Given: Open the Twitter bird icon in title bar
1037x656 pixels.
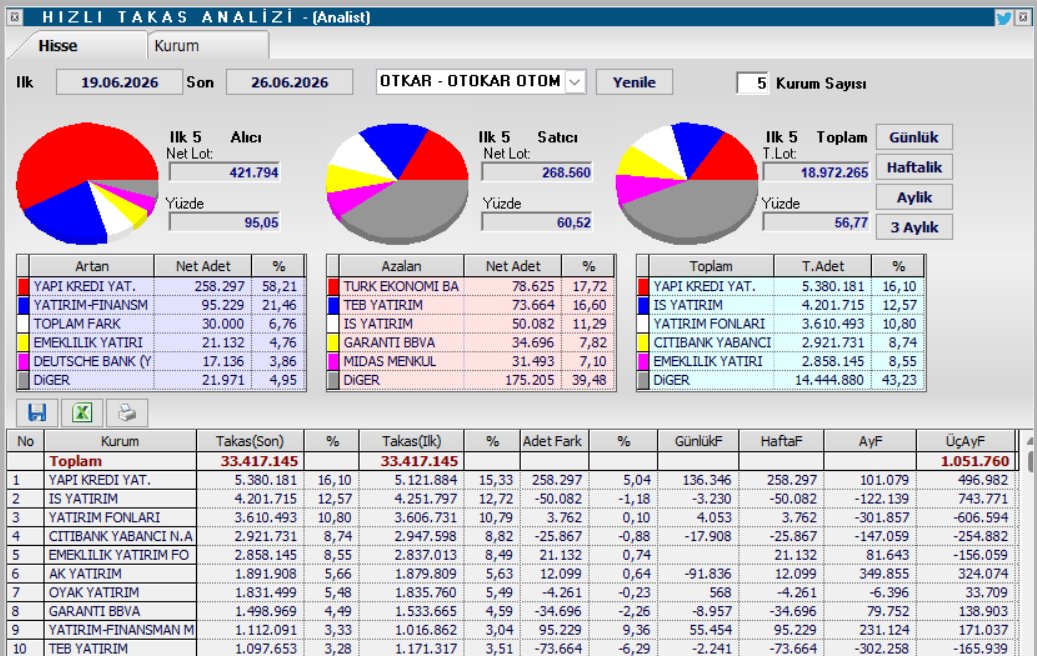Looking at the screenshot, I should point(1003,17).
